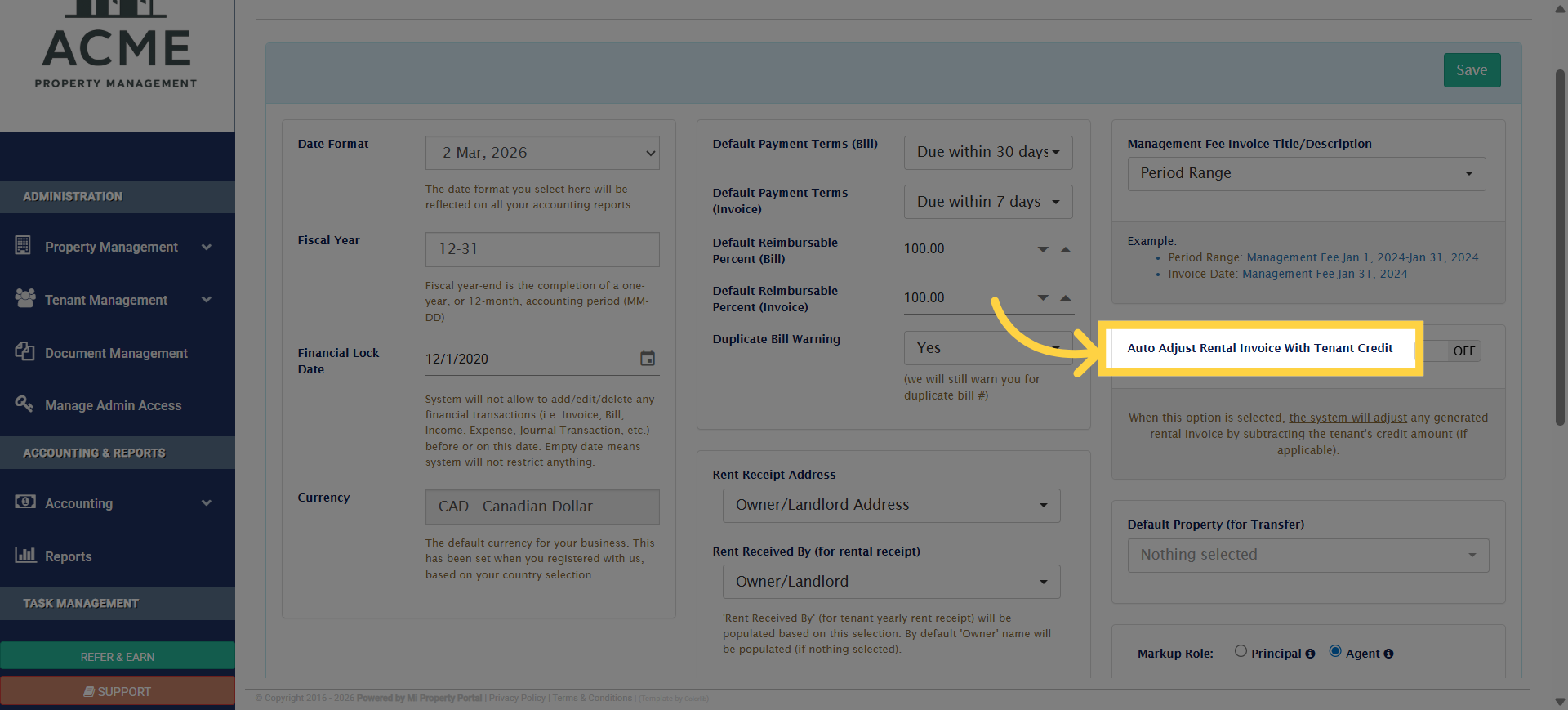Image resolution: width=1568 pixels, height=710 pixels.
Task: Click the Financial Lock Date field
Action: tap(542, 359)
